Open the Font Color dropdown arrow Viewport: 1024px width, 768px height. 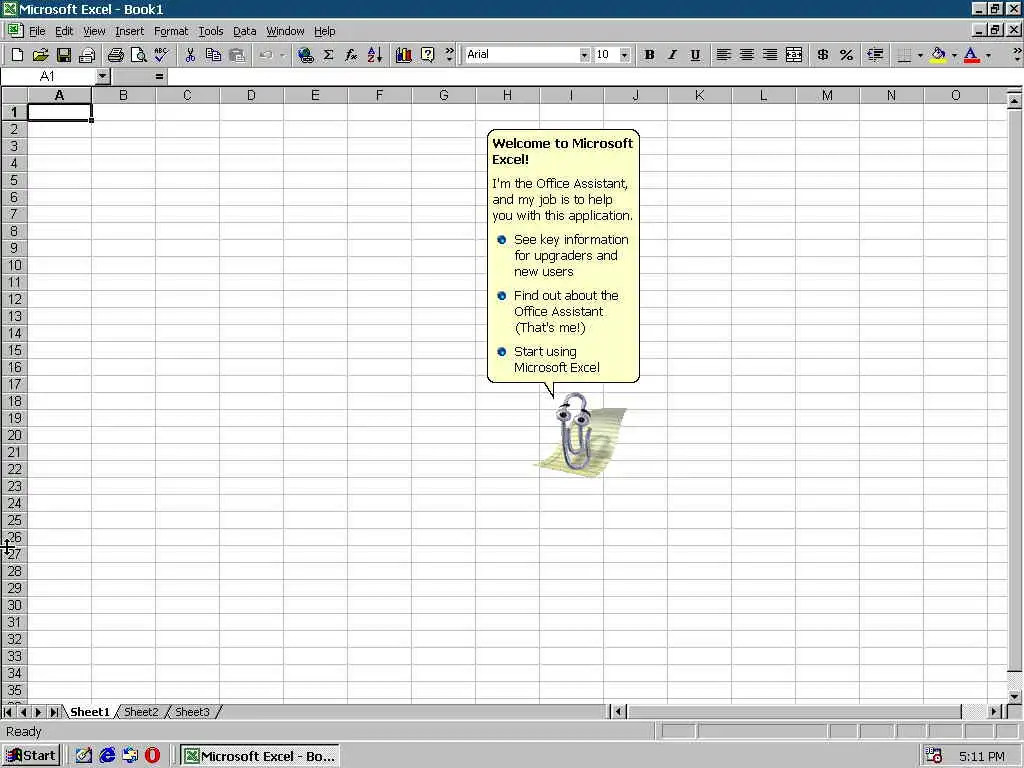coord(988,55)
